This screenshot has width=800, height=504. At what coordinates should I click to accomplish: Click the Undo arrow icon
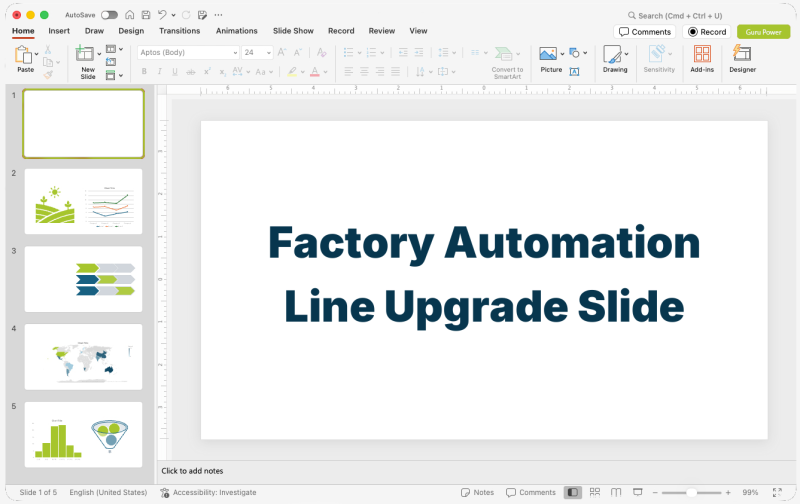point(162,15)
